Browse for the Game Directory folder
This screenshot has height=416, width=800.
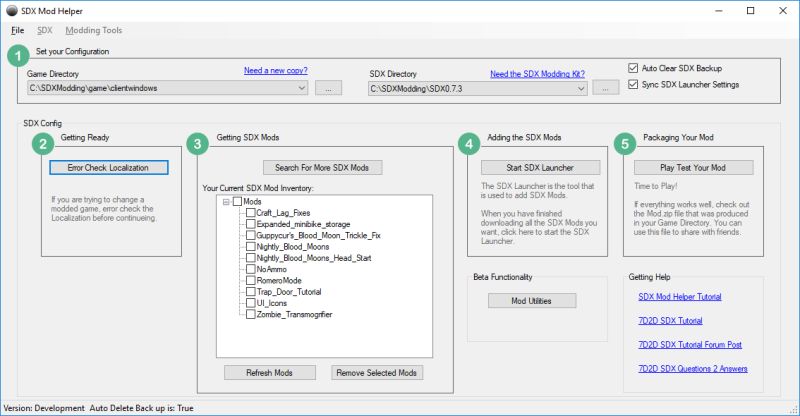click(329, 88)
